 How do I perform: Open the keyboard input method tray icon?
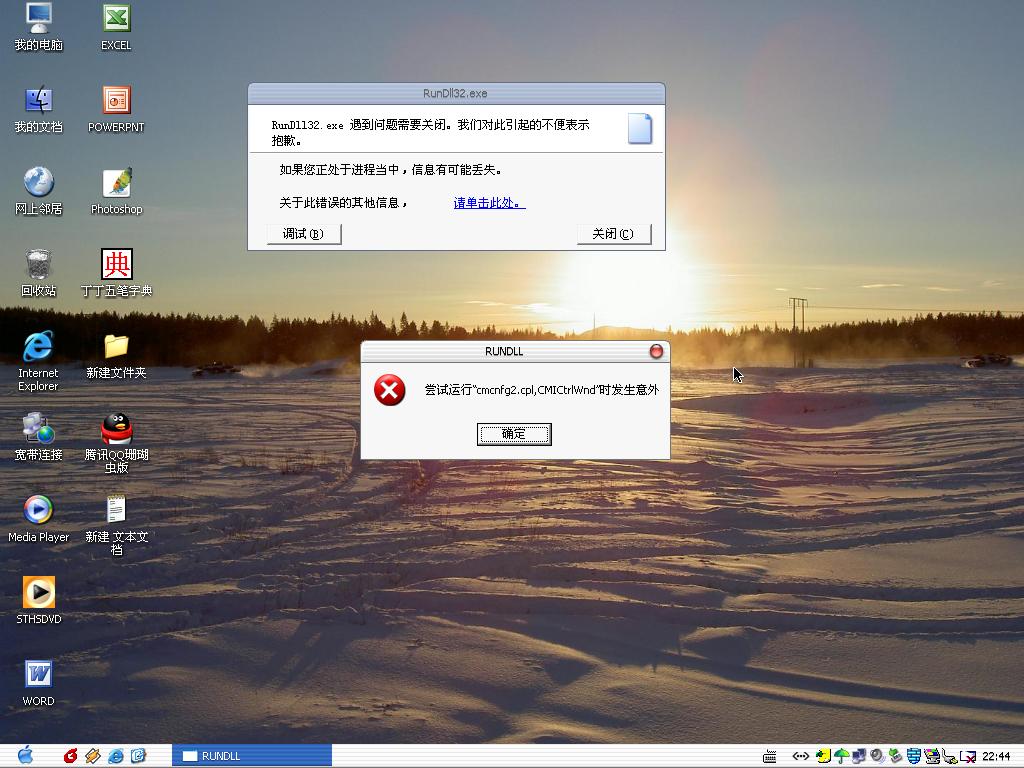[769, 756]
